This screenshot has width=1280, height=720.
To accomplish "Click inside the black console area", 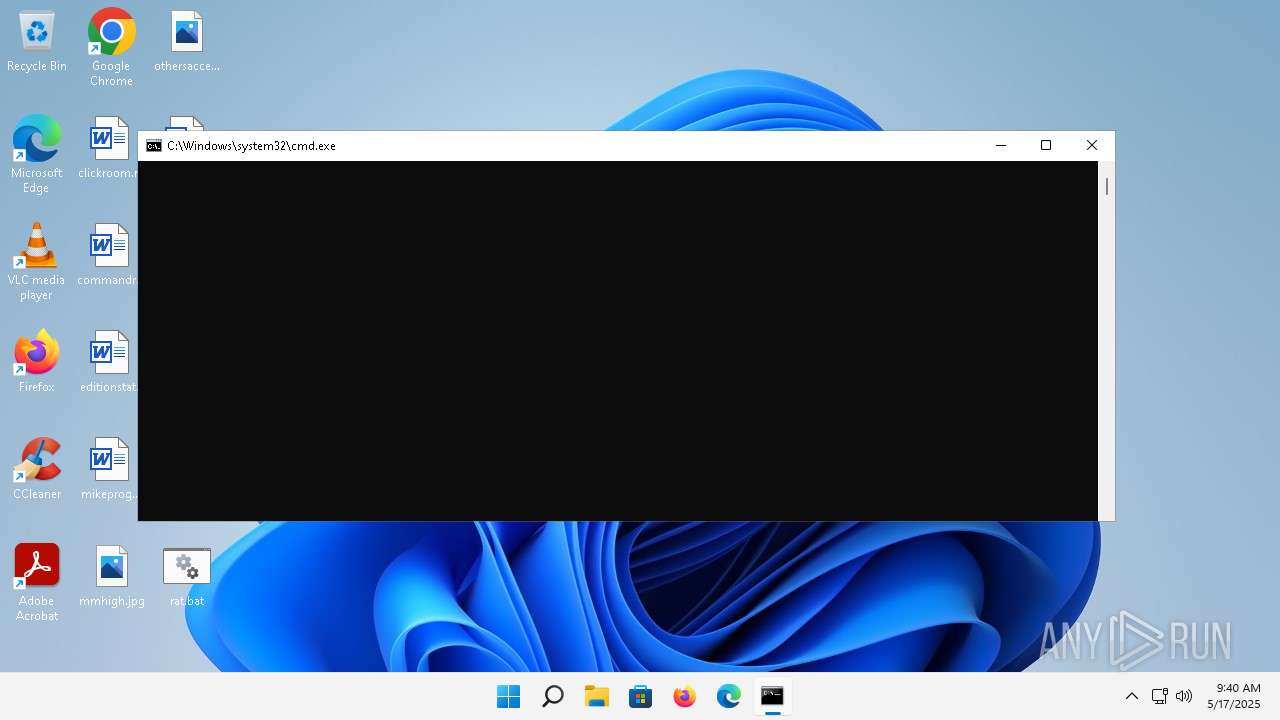I will [x=618, y=341].
